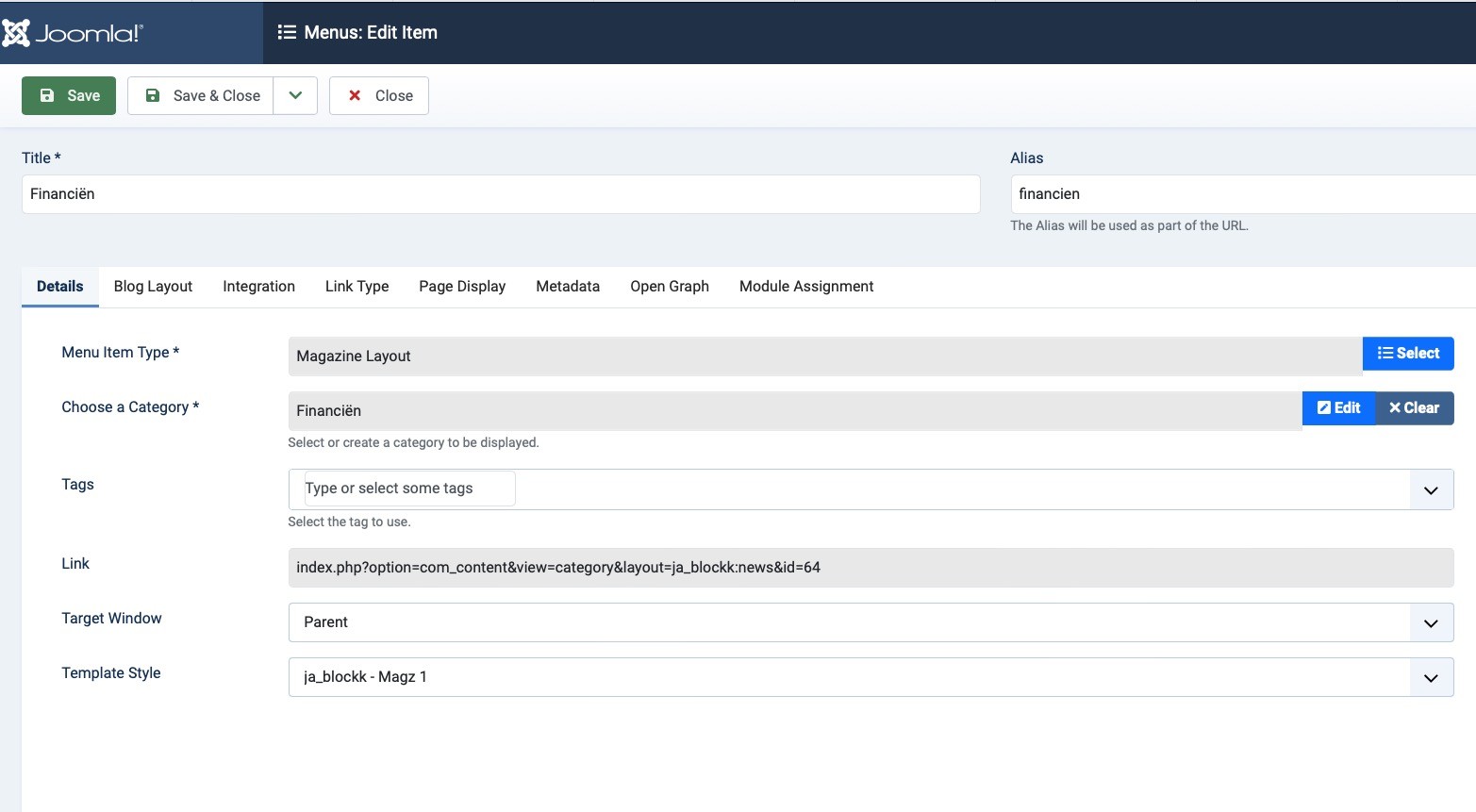Click the Save button
Viewport: 1476px width, 812px height.
(69, 95)
